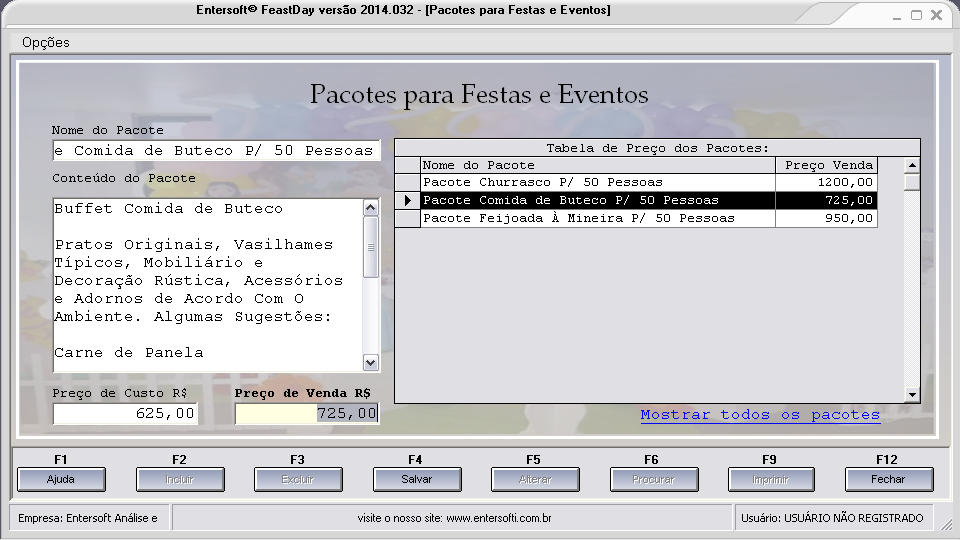This screenshot has width=960, height=540.
Task: Click the Nome do Pacote input field
Action: [x=216, y=151]
